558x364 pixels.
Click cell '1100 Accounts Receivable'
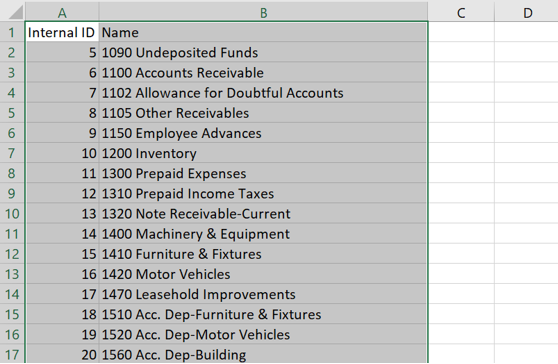coord(263,73)
